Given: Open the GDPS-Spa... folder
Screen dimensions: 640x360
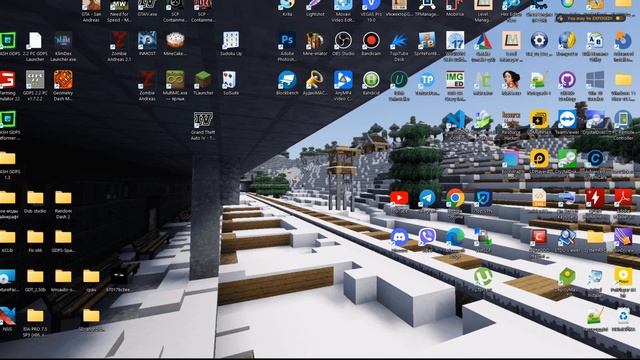Looking at the screenshot, I should [63, 237].
